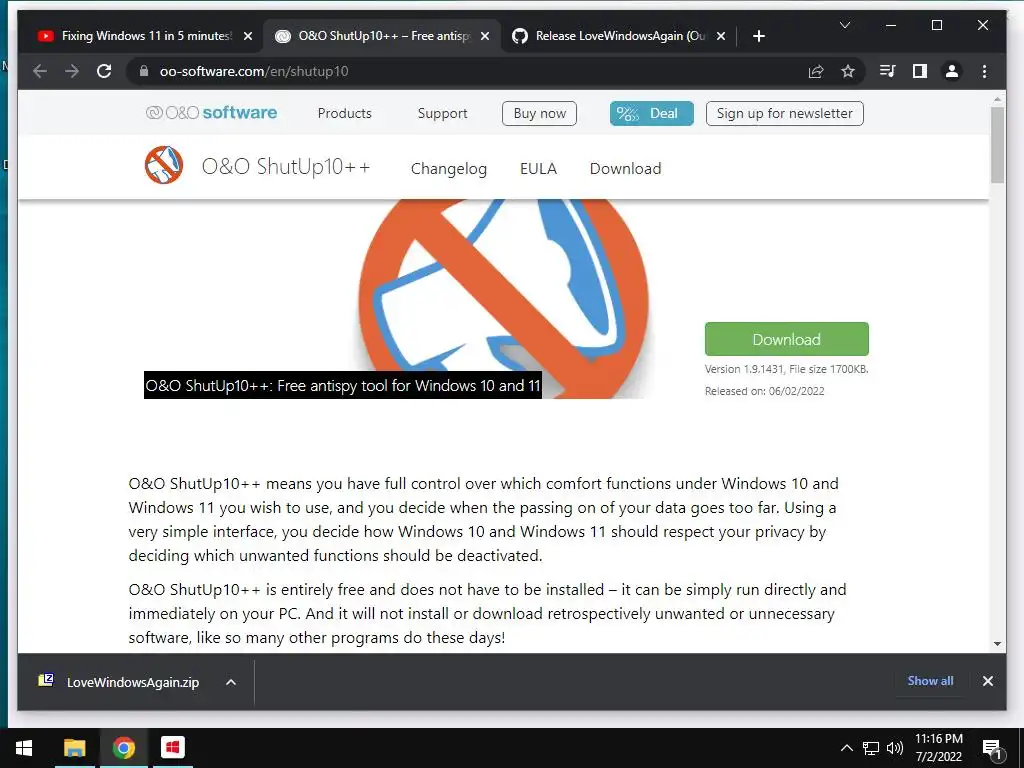
Task: Open the Windows Start menu
Action: pyautogui.click(x=24, y=748)
